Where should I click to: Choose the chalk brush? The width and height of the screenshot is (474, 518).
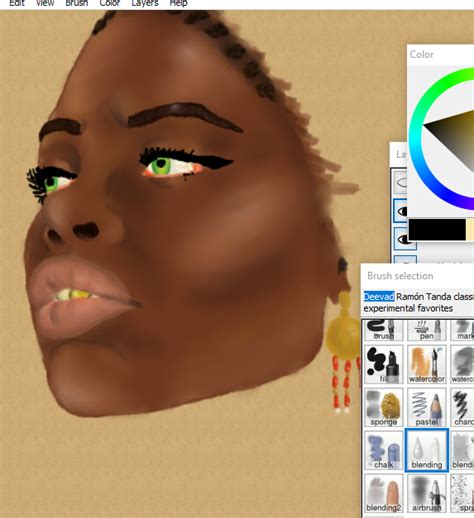384,450
